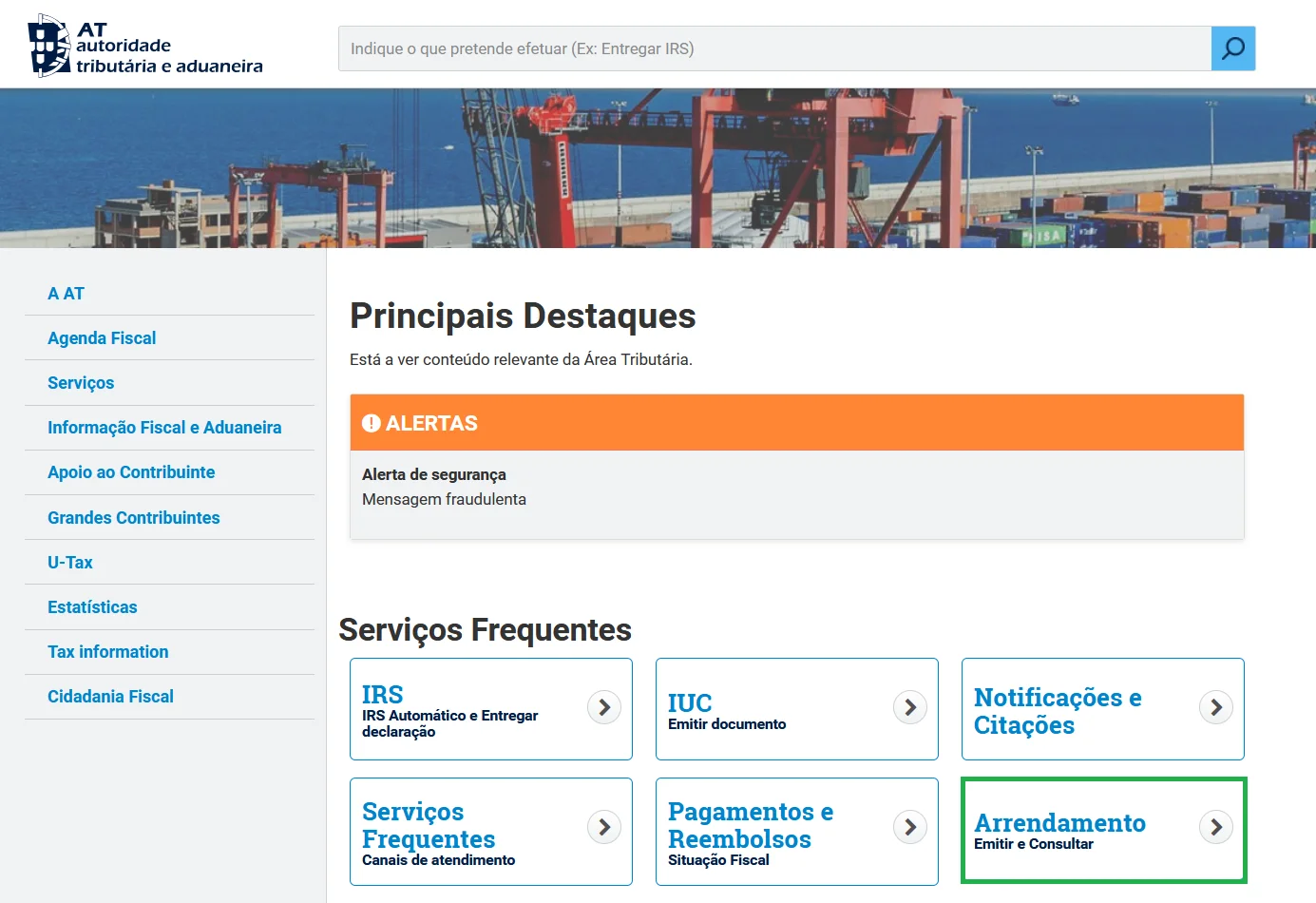The height and width of the screenshot is (903, 1316).
Task: Open the U-Tax sidebar link
Action: (x=70, y=563)
